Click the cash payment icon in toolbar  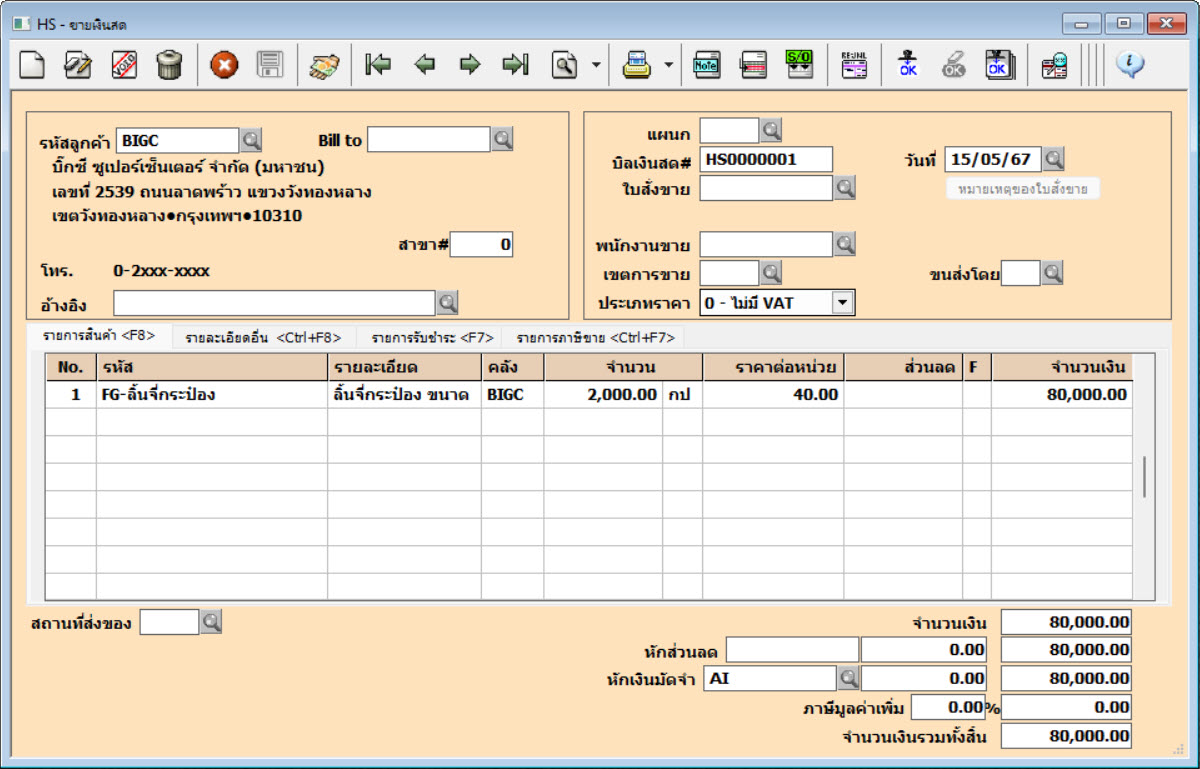[x=324, y=65]
